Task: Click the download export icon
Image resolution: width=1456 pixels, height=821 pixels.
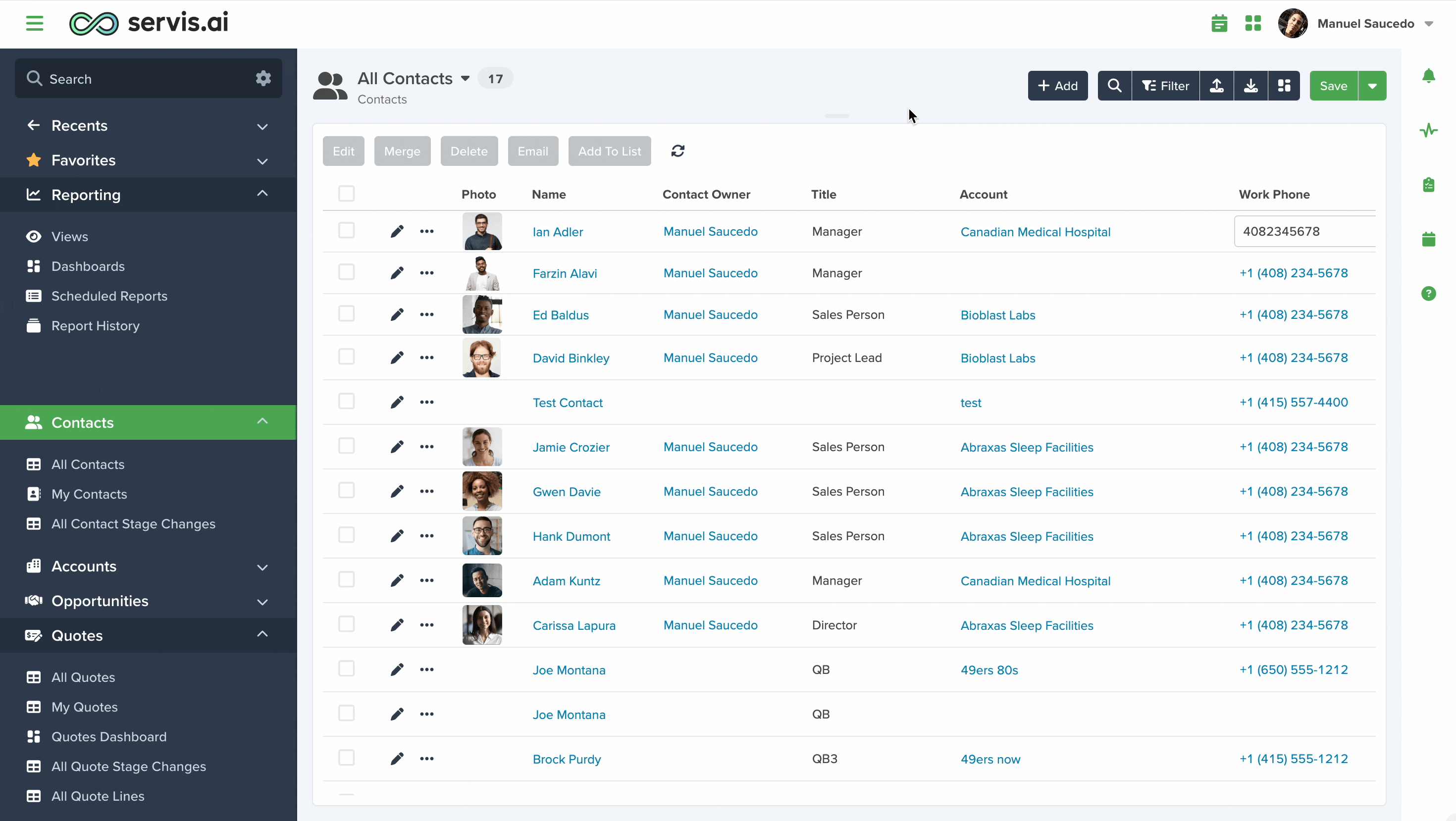Action: 1251,86
